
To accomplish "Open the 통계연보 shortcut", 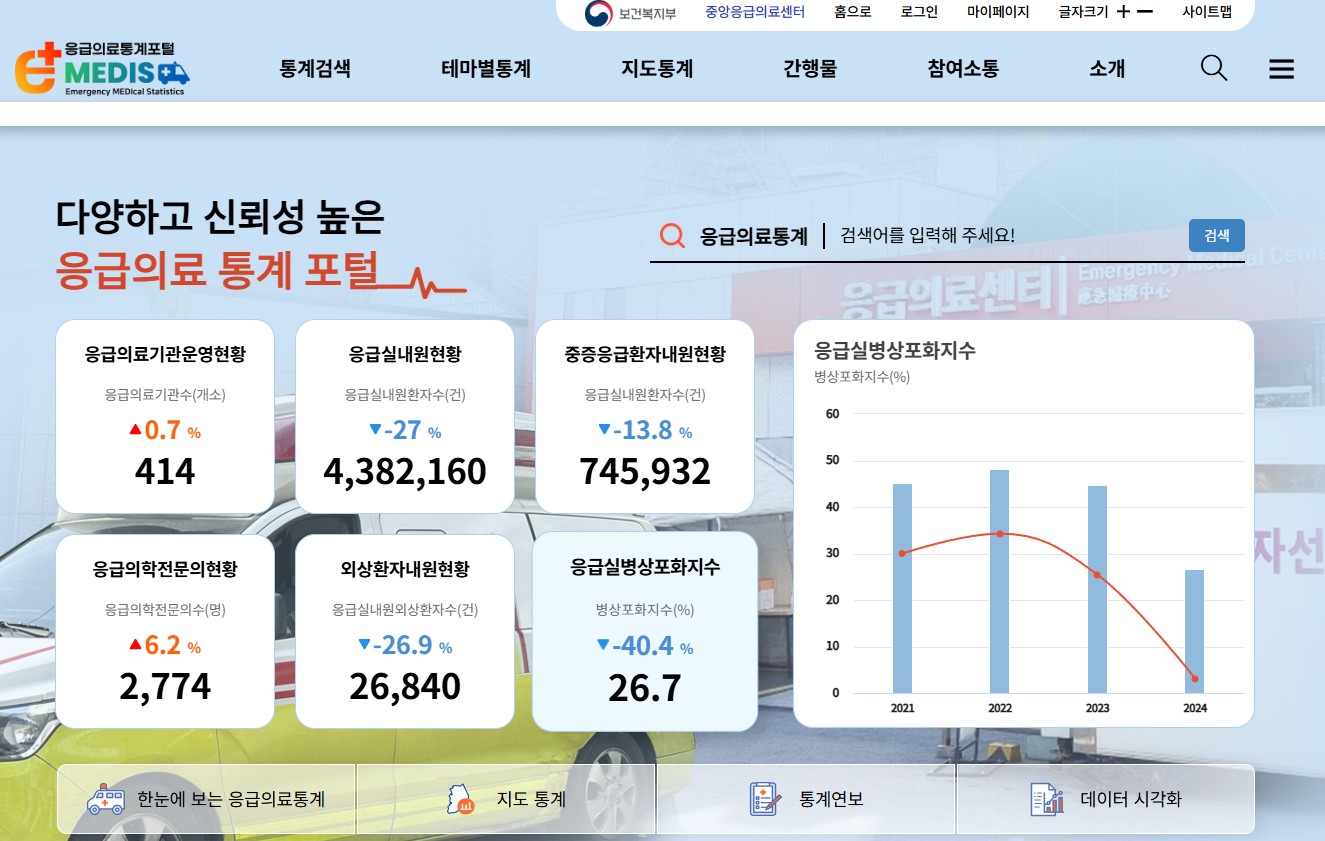I will tap(806, 799).
